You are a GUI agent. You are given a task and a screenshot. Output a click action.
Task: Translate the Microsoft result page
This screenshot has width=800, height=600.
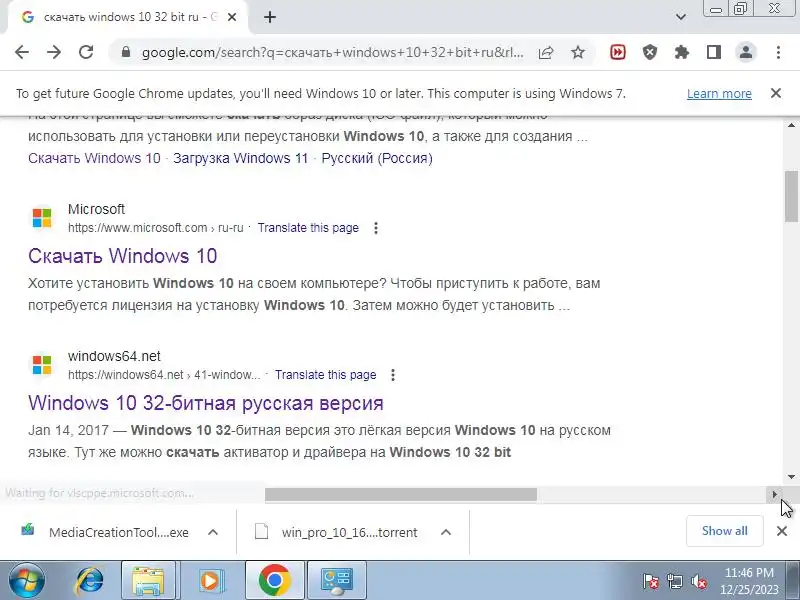[x=308, y=228]
